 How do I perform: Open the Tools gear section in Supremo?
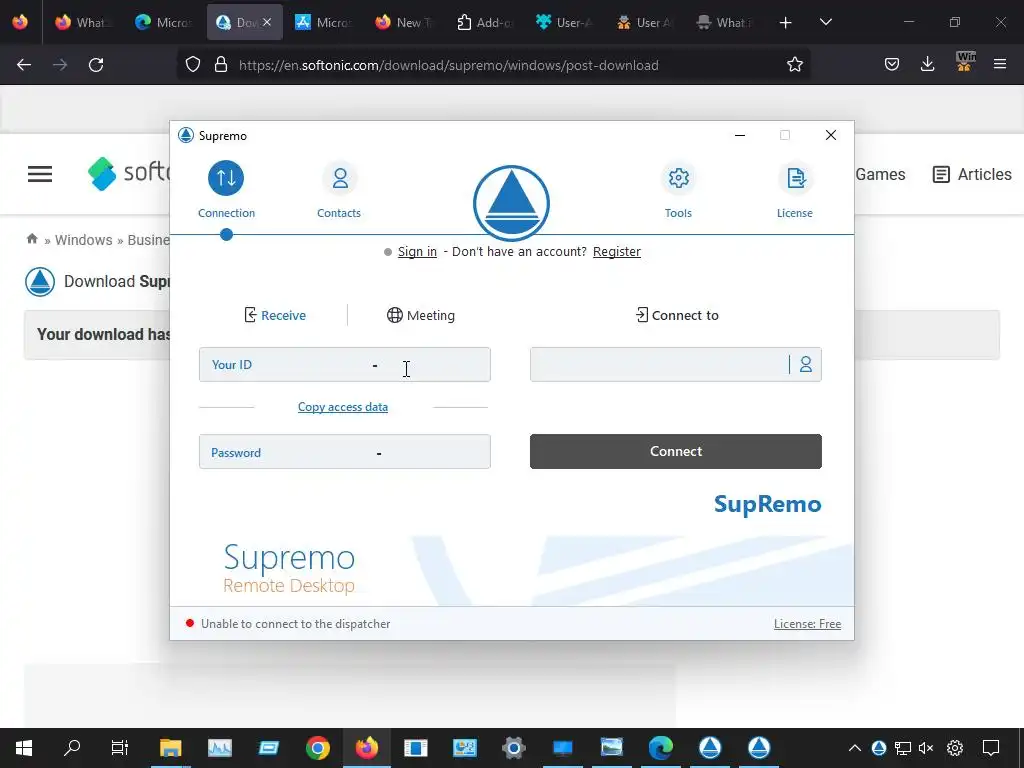click(678, 189)
